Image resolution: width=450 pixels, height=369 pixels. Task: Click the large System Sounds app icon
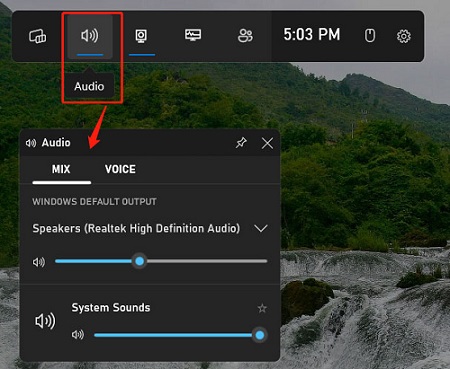click(45, 321)
